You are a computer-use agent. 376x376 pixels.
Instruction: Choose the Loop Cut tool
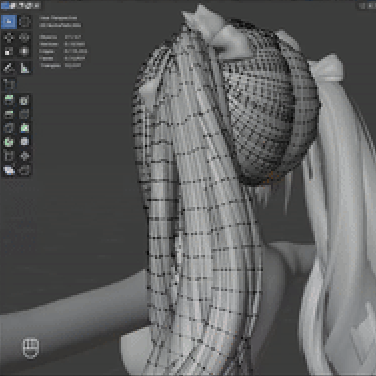tap(24, 114)
